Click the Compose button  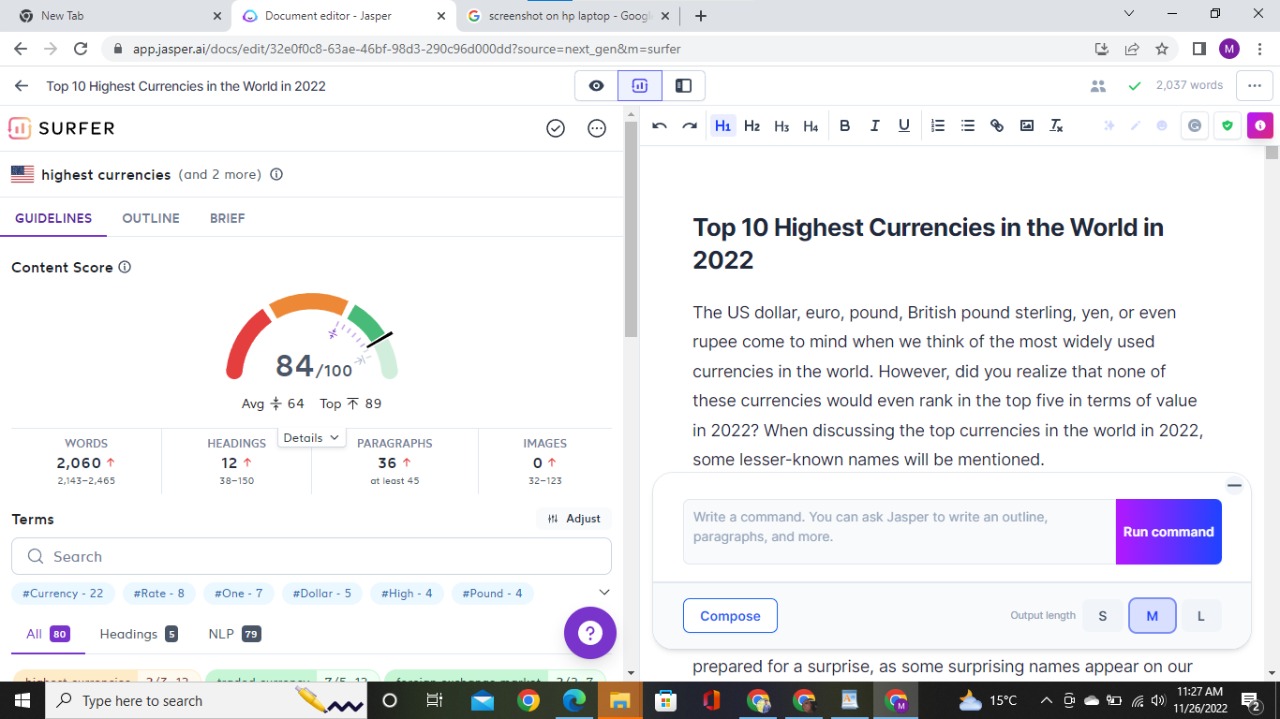[730, 616]
